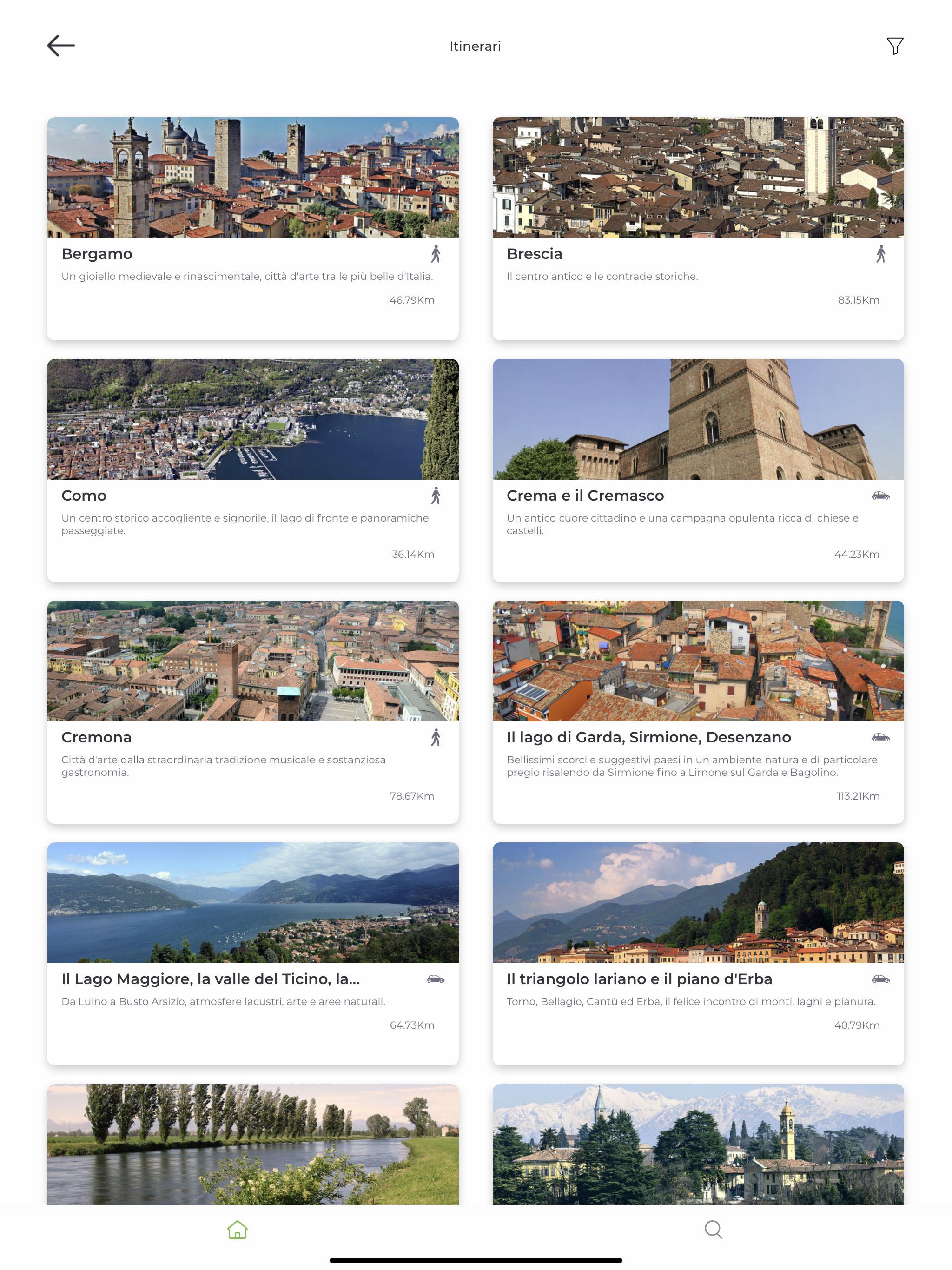952x1270 pixels.
Task: Open the snowy mountains church photo
Action: 698,1144
